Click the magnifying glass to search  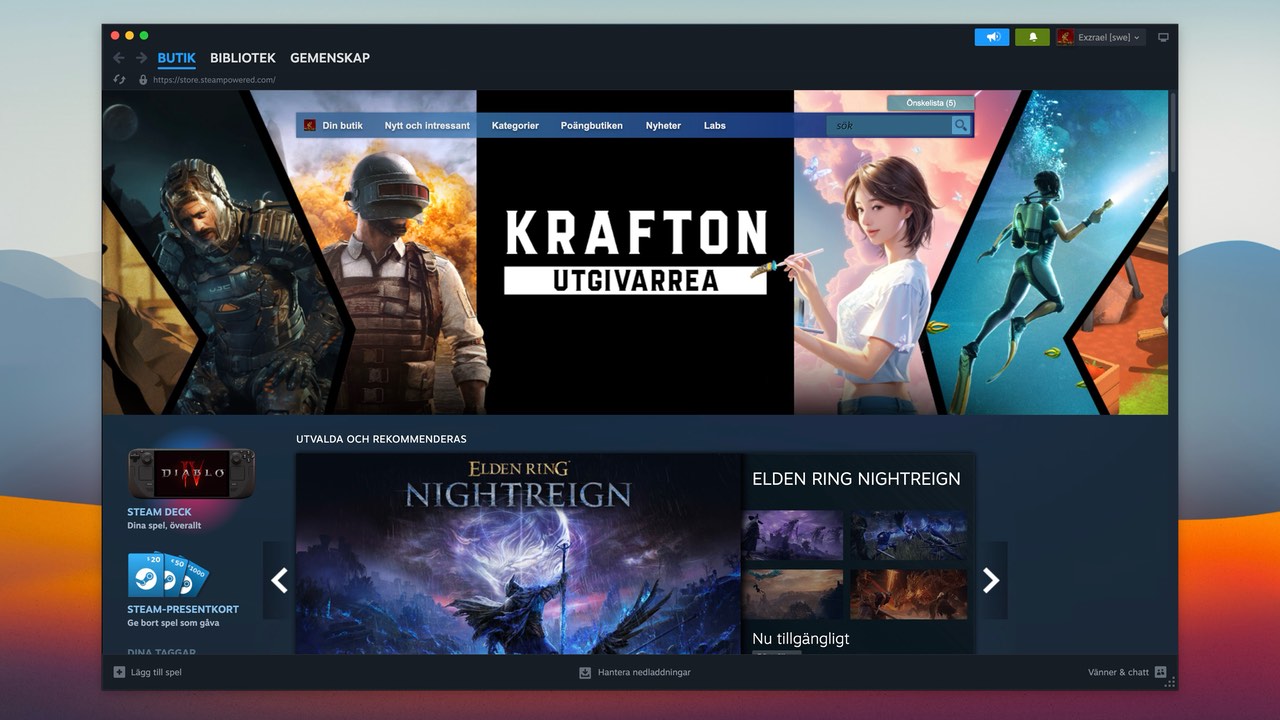coord(959,125)
